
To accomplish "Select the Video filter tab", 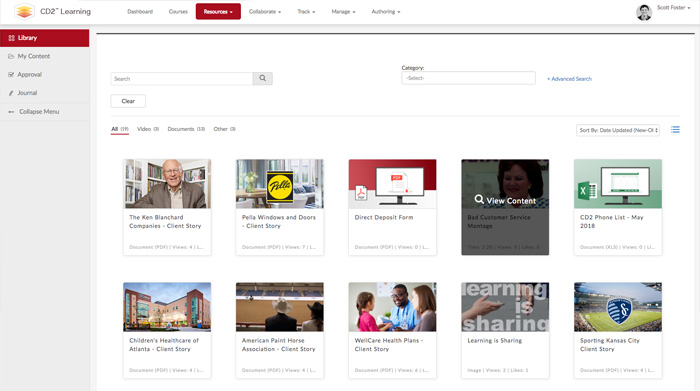I will click(148, 129).
